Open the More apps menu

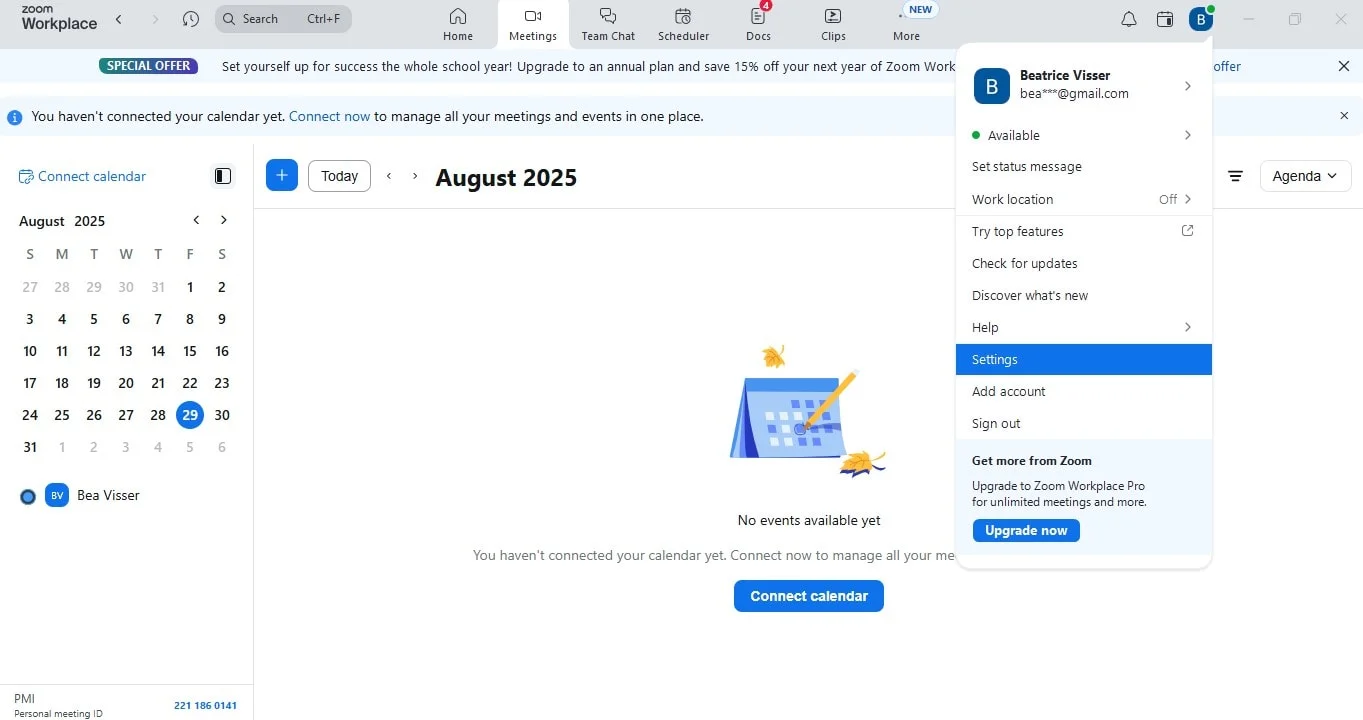[x=906, y=25]
